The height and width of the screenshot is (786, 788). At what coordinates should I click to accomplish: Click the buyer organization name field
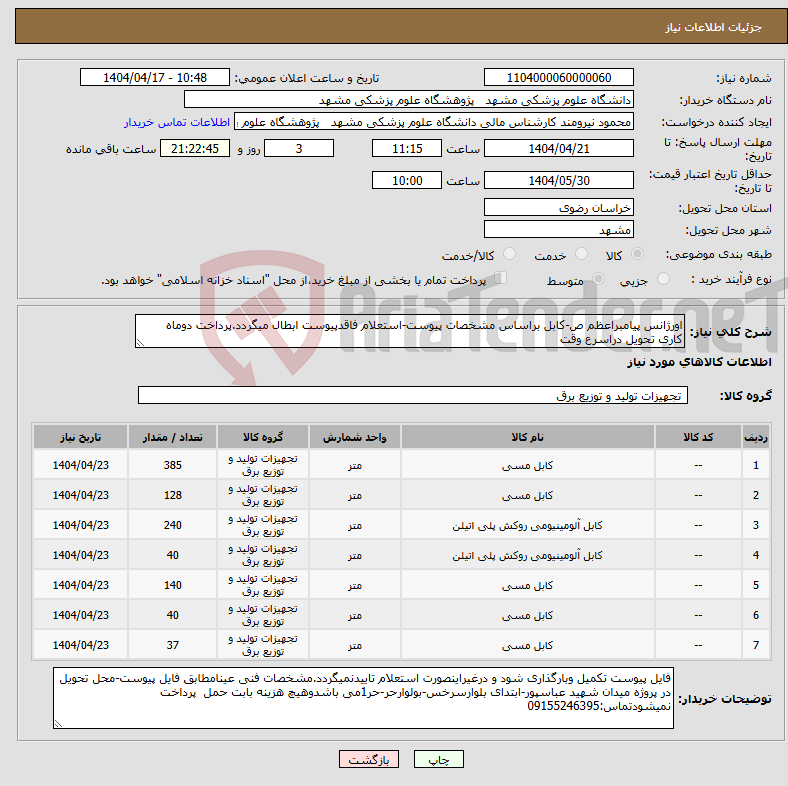[x=409, y=100]
